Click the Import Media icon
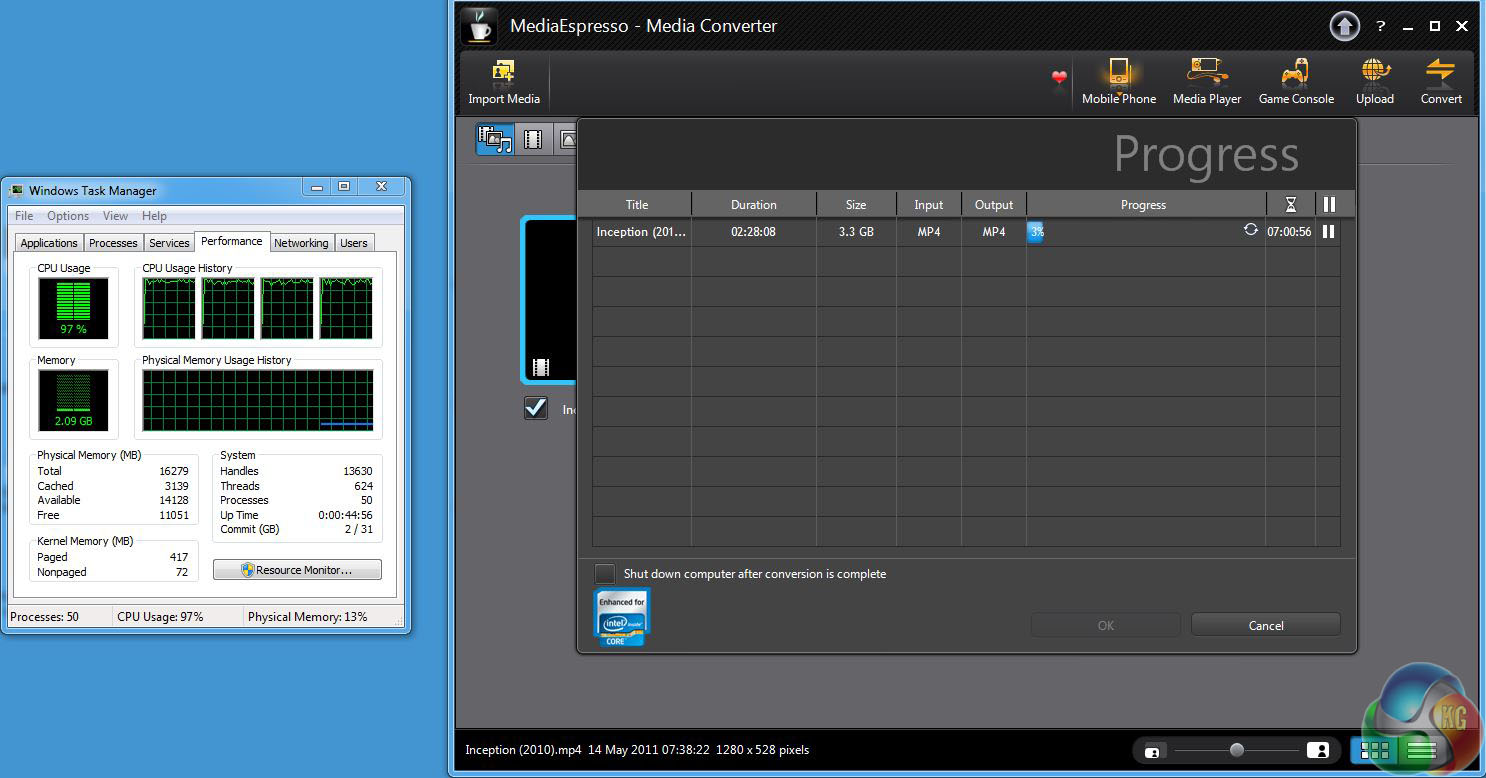Screen dimensions: 1486x778 [503, 74]
